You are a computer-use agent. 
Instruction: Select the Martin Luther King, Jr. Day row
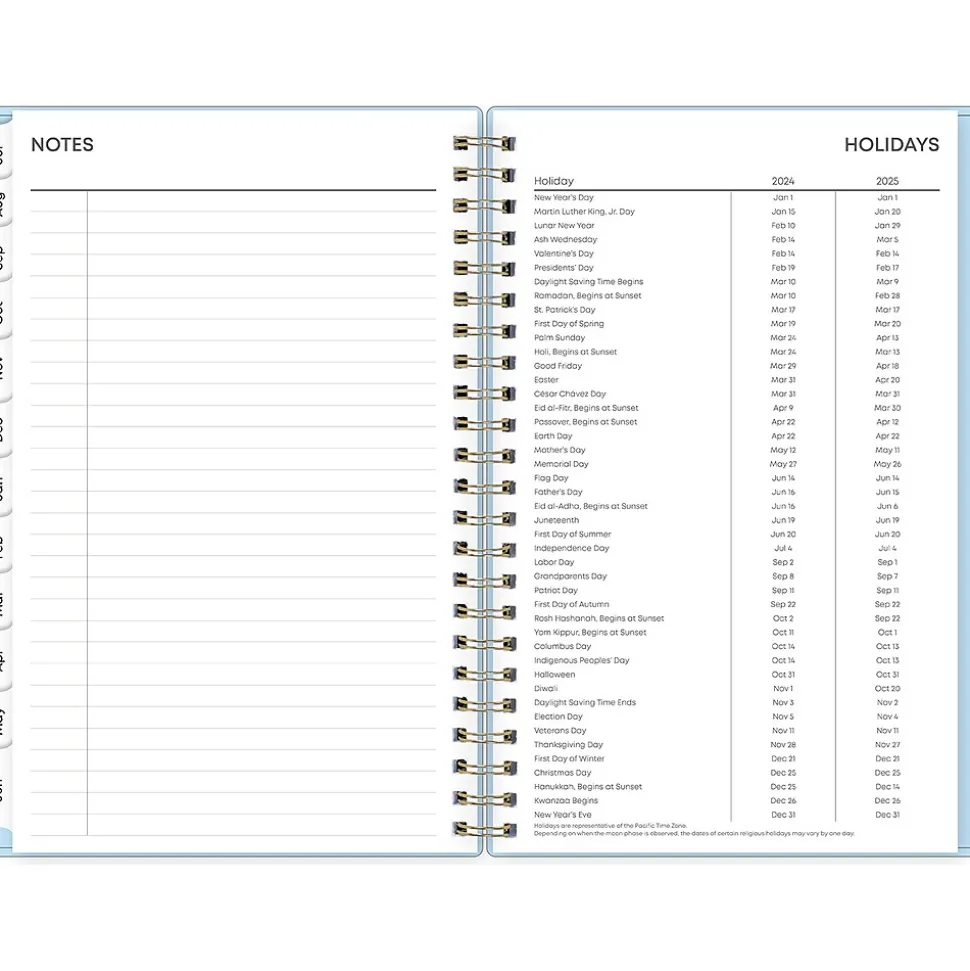(x=584, y=212)
